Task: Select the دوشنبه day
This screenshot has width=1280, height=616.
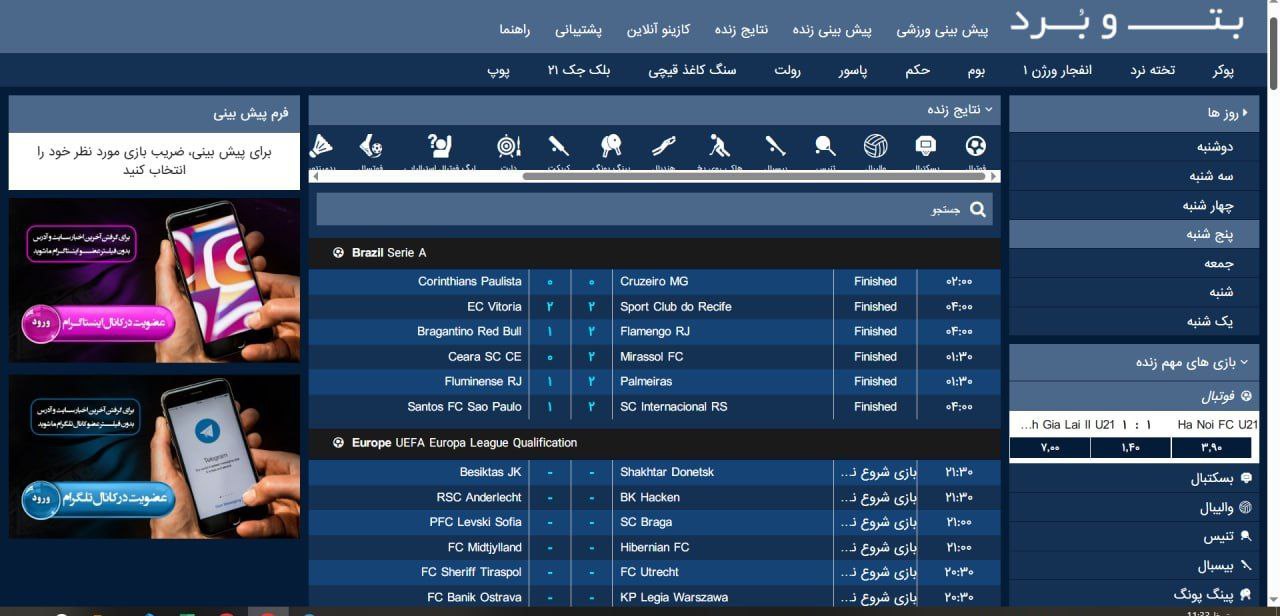Action: (1134, 147)
